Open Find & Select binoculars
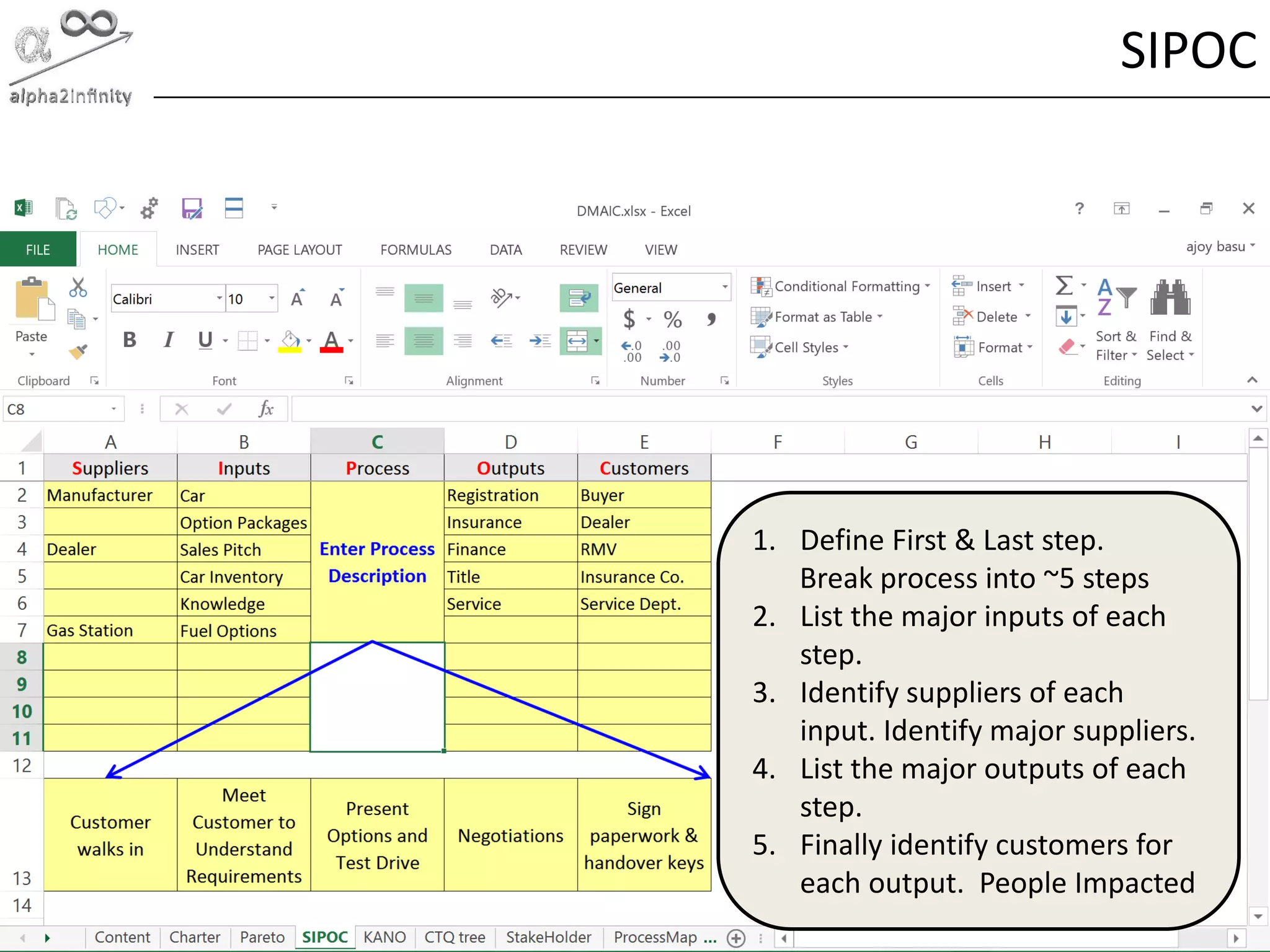The image size is (1270, 952). click(1170, 319)
